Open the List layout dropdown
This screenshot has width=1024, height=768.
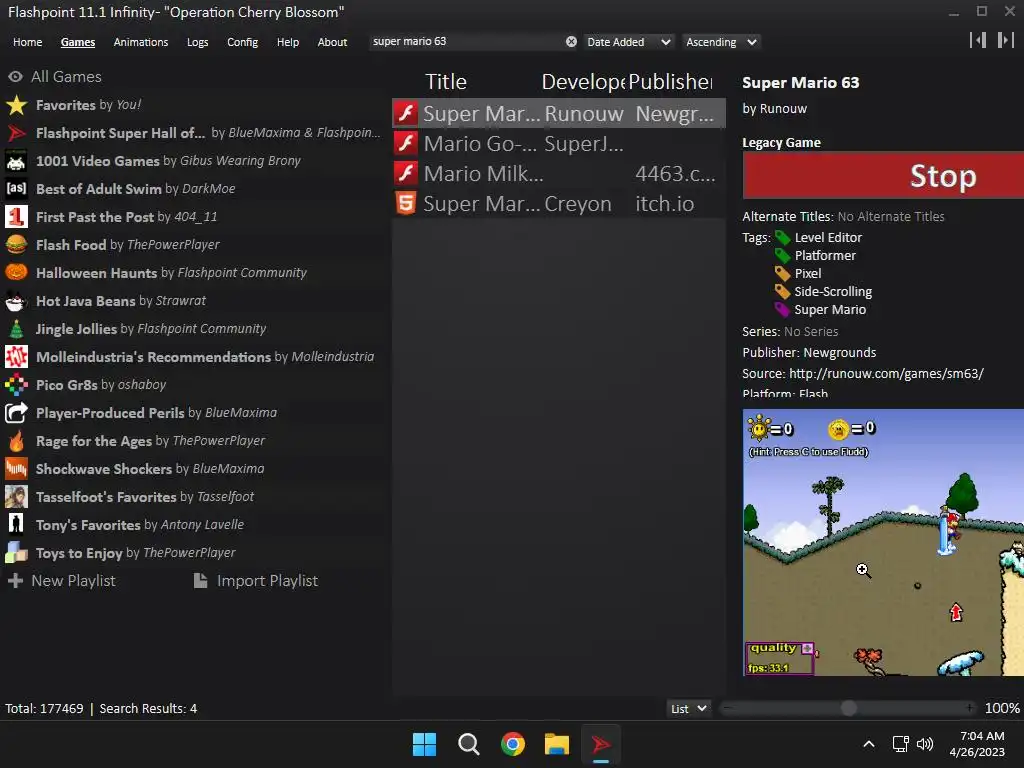tap(688, 709)
